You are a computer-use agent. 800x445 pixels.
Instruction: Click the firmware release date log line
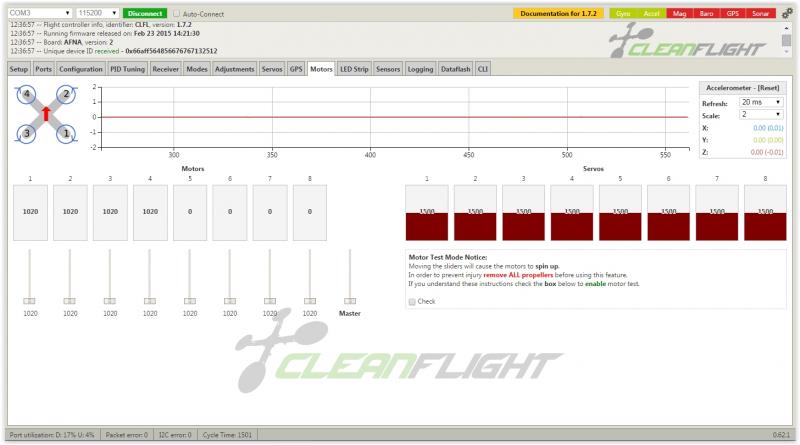click(105, 33)
